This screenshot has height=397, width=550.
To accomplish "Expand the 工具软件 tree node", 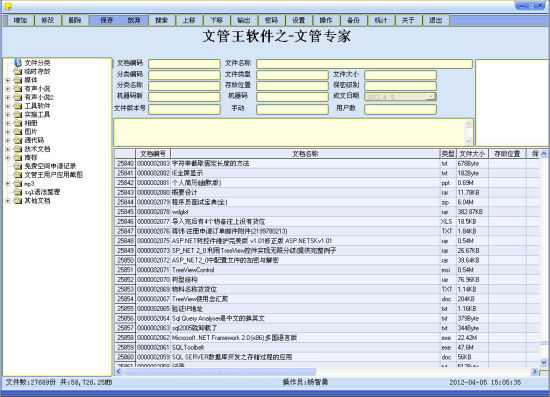I will pos(8,106).
